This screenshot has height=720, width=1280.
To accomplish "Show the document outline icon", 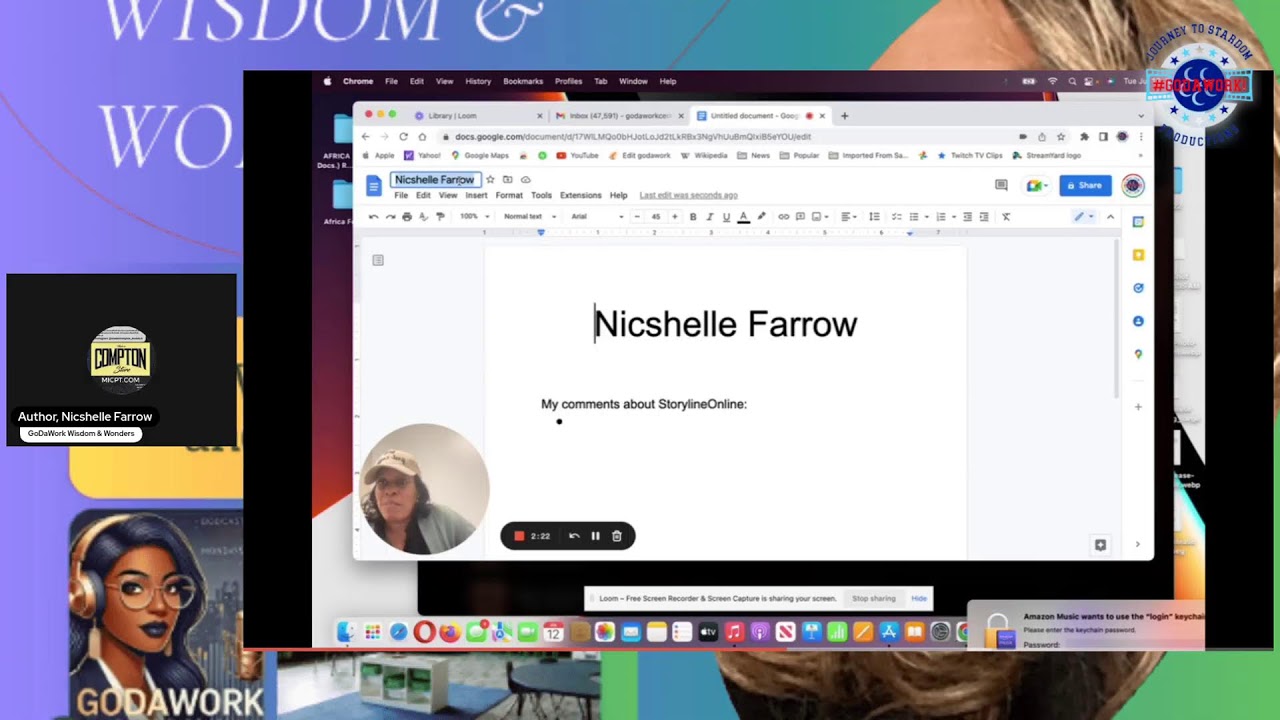I will click(378, 260).
